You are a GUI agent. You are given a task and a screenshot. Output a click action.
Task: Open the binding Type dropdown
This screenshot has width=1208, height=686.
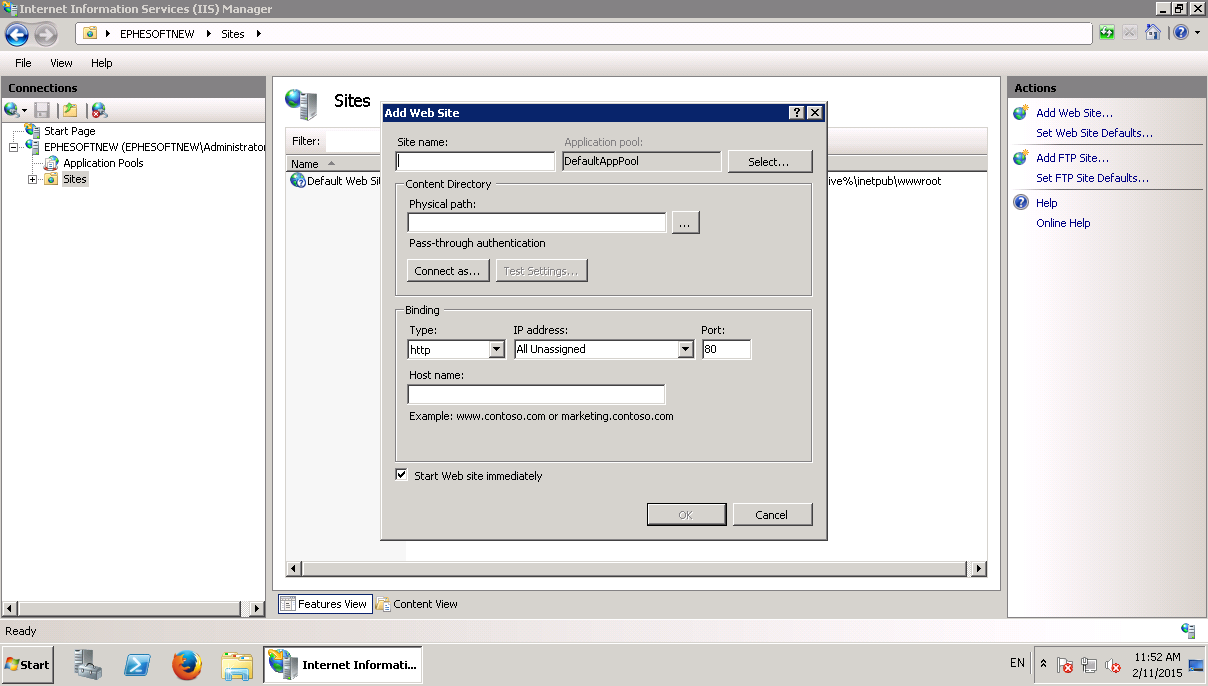click(x=496, y=349)
